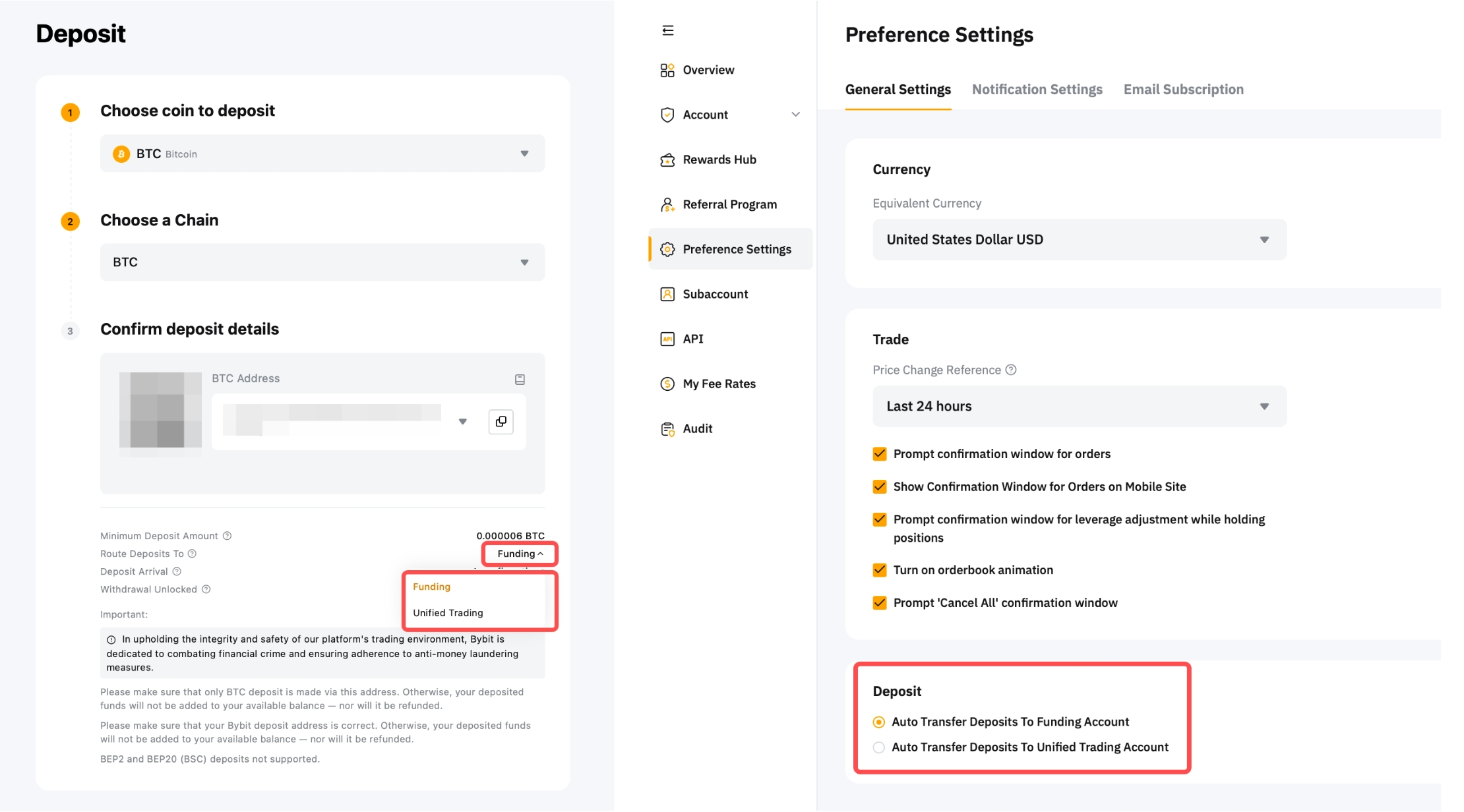
Task: Click the copy BTC address icon
Action: click(x=501, y=422)
